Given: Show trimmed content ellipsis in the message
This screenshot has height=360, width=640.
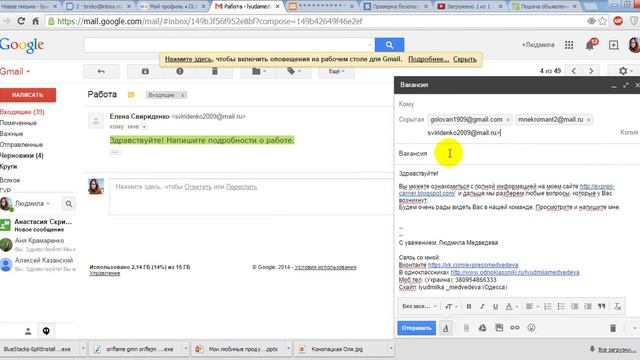Looking at the screenshot, I should pos(115,152).
